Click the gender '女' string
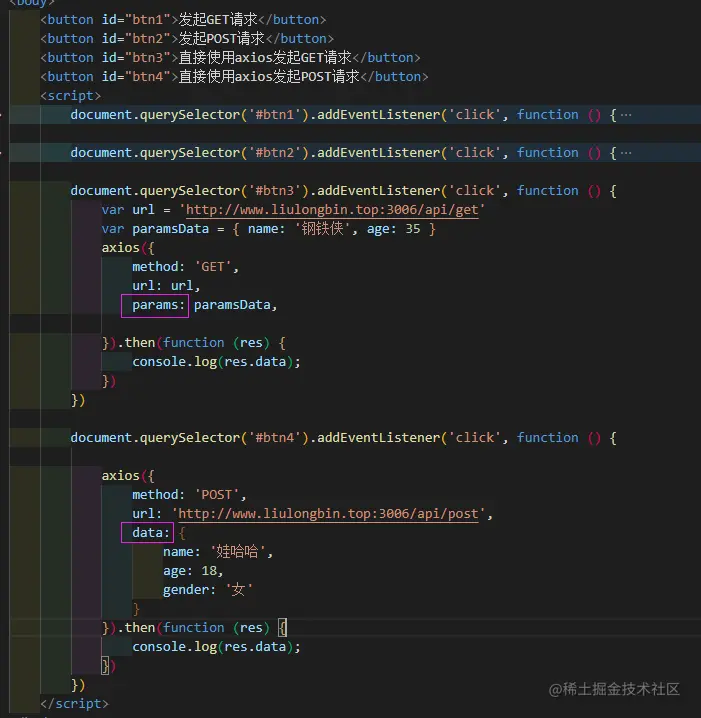This screenshot has width=701, height=718. (x=239, y=590)
